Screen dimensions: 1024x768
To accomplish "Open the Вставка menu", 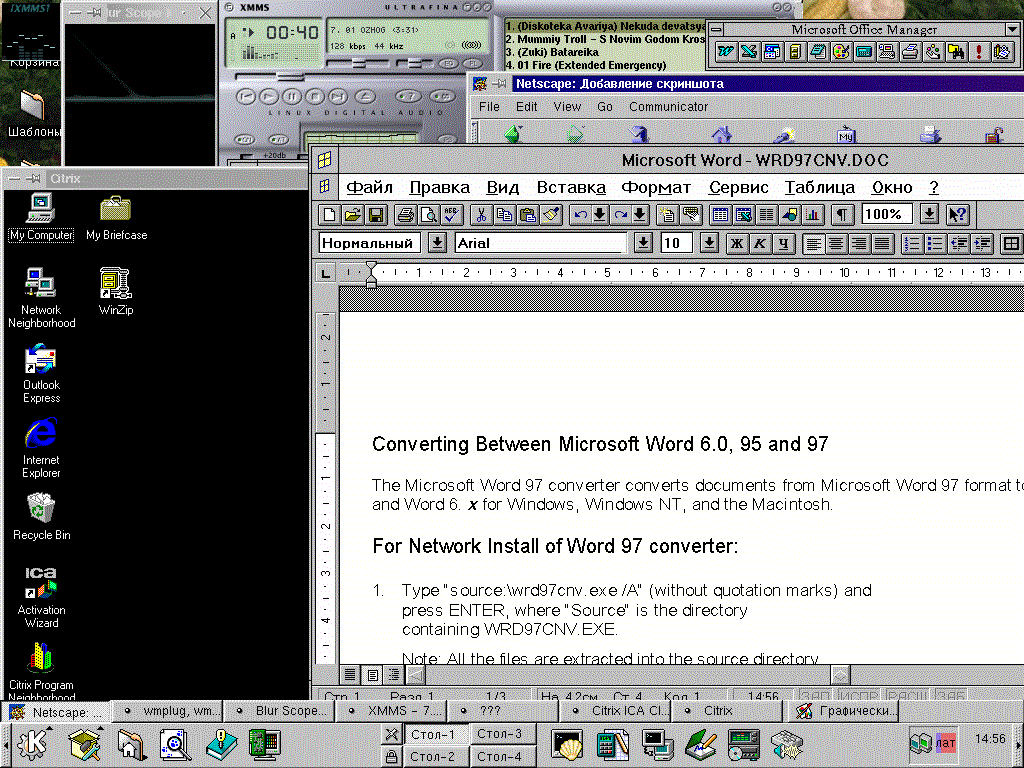I will (x=571, y=187).
